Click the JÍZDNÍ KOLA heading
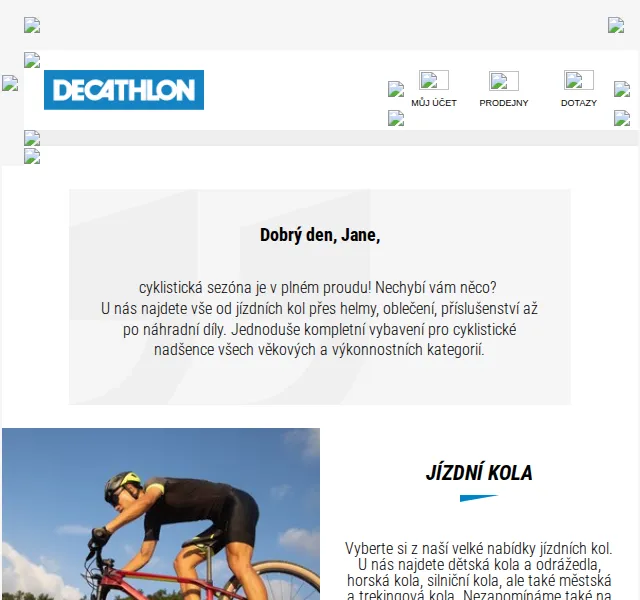This screenshot has height=600, width=640. click(x=479, y=473)
